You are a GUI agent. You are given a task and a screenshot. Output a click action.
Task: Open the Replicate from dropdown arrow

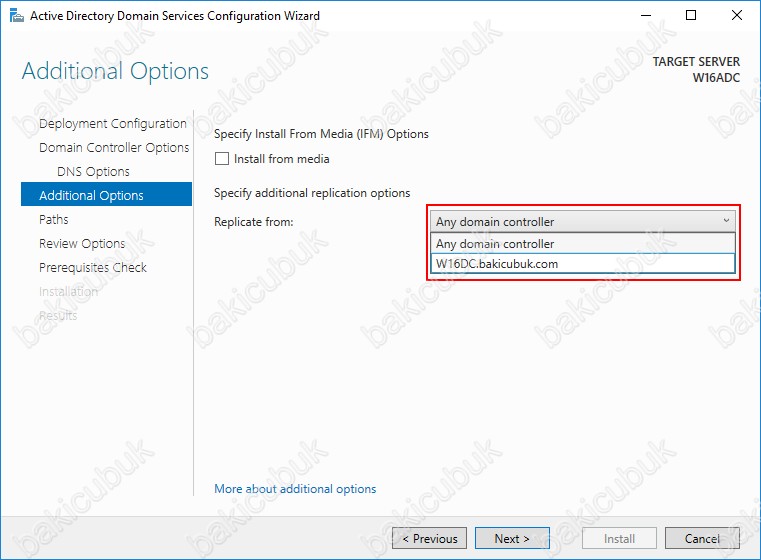[726, 221]
